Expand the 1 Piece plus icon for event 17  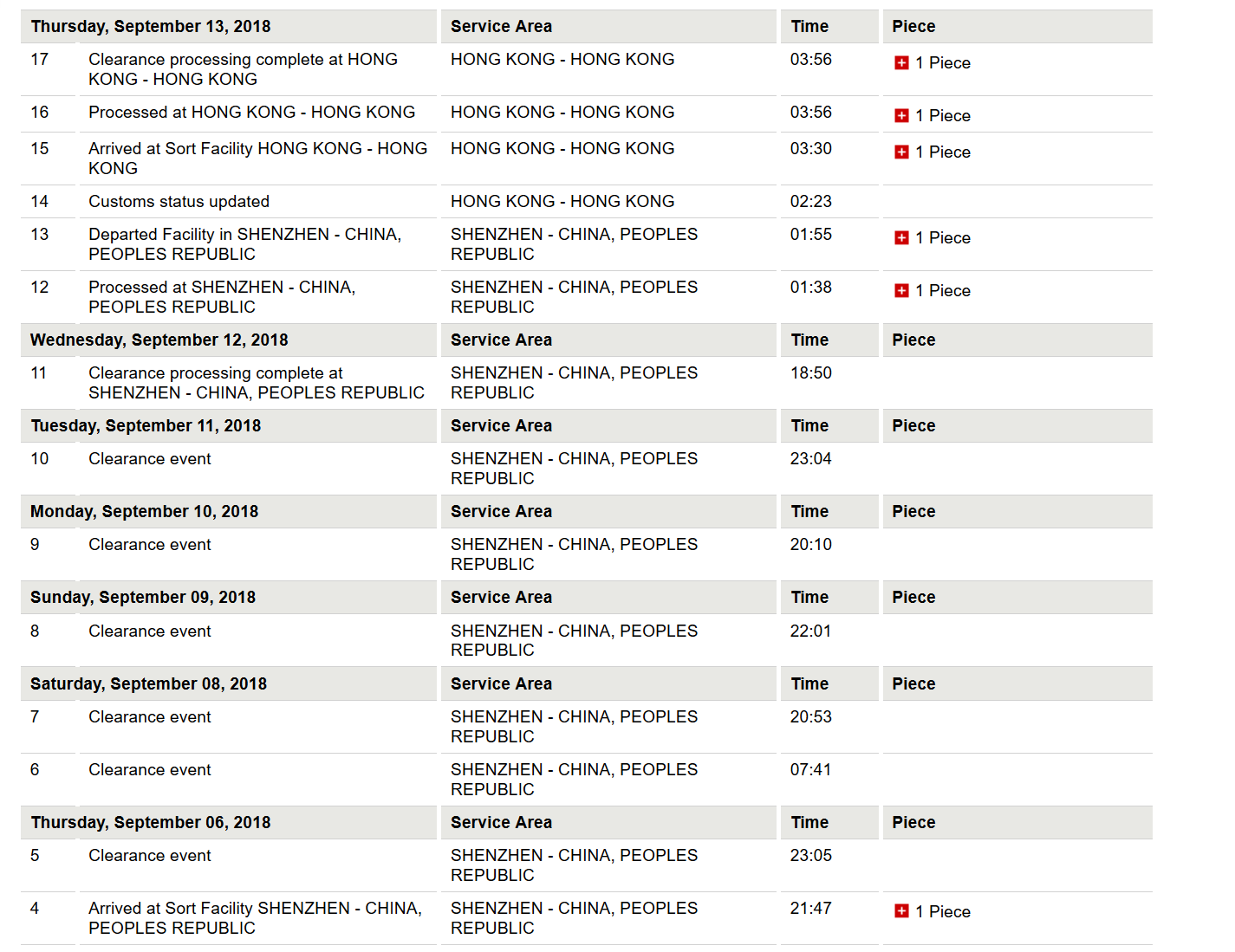point(901,63)
